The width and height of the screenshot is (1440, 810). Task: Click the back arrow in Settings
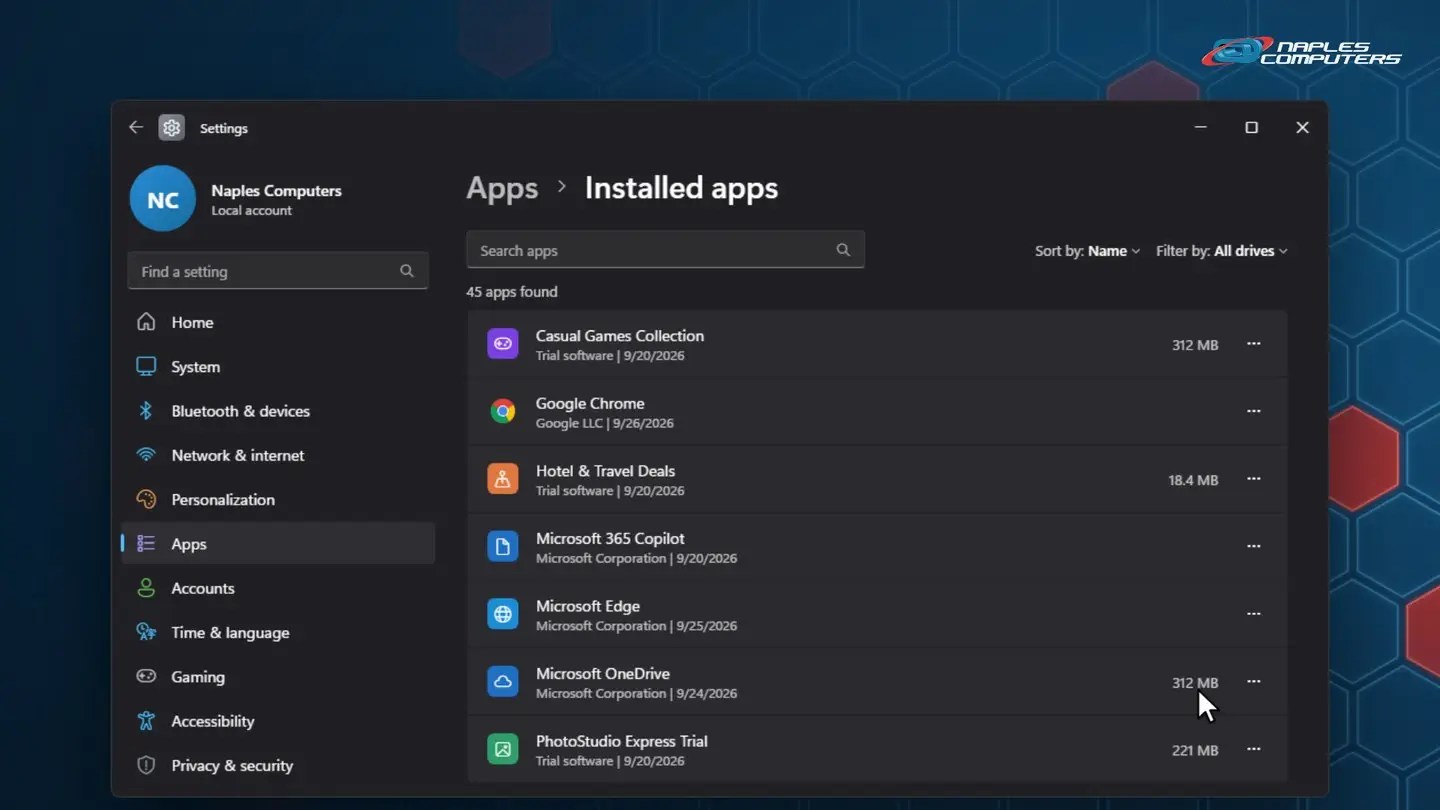click(136, 128)
